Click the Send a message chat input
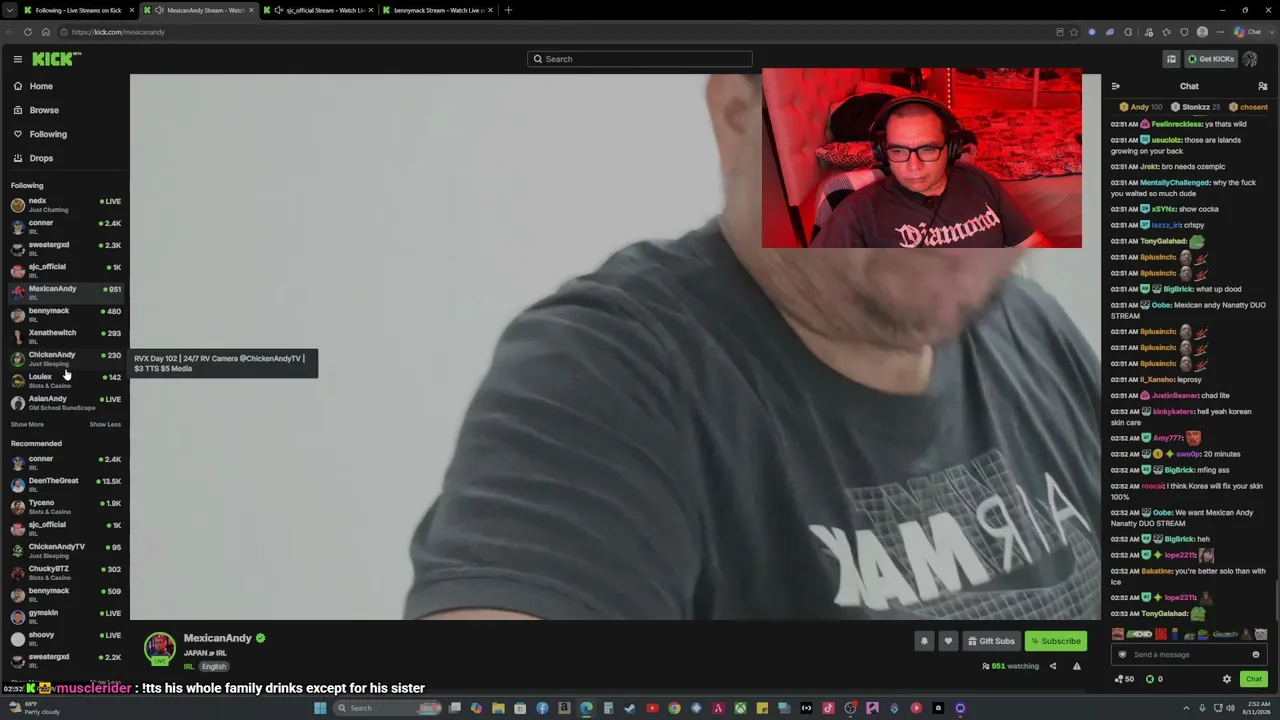Image resolution: width=1280 pixels, height=720 pixels. click(x=1189, y=655)
